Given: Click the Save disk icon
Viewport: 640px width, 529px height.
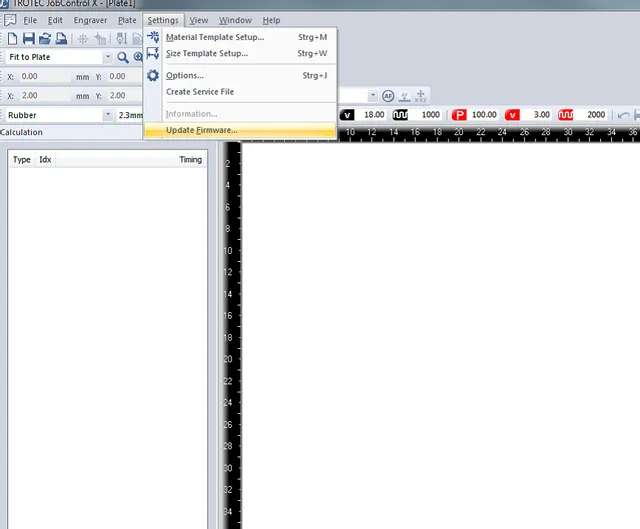Looking at the screenshot, I should (29, 38).
